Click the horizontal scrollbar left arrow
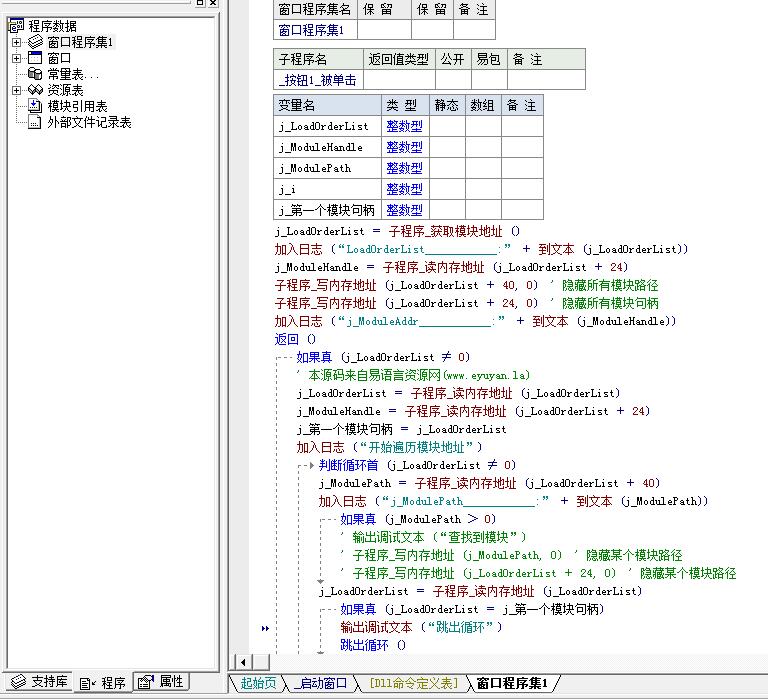Image resolution: width=768 pixels, height=699 pixels. coord(243,662)
